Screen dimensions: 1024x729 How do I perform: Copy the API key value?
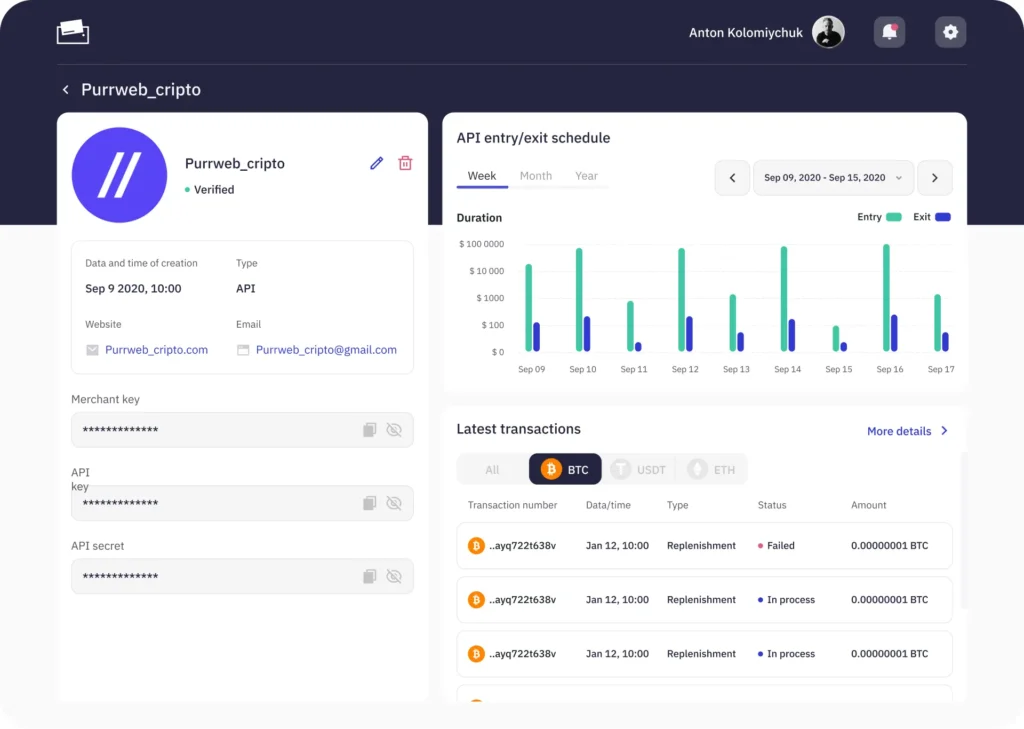[370, 503]
